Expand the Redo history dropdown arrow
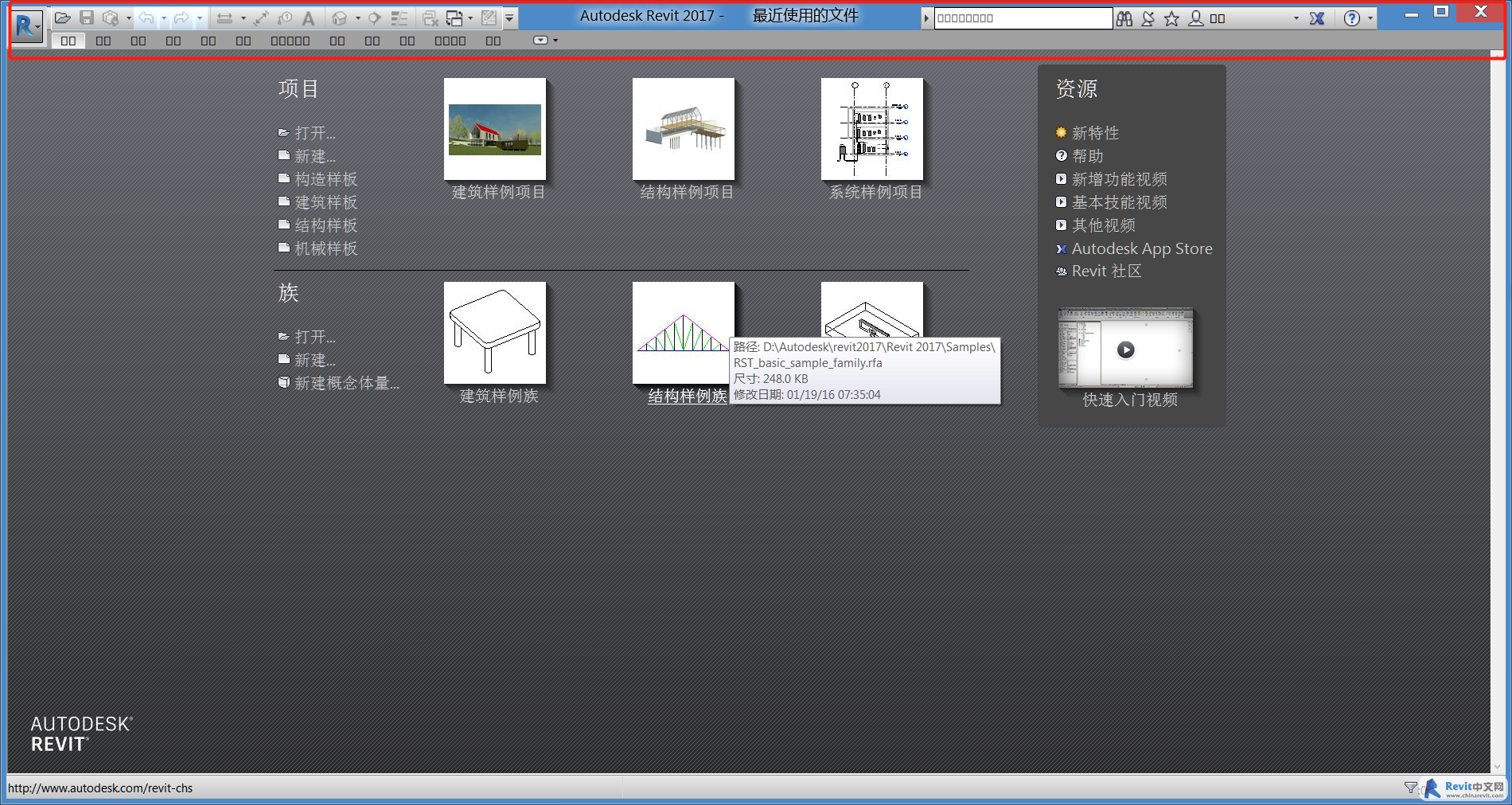 [x=199, y=18]
